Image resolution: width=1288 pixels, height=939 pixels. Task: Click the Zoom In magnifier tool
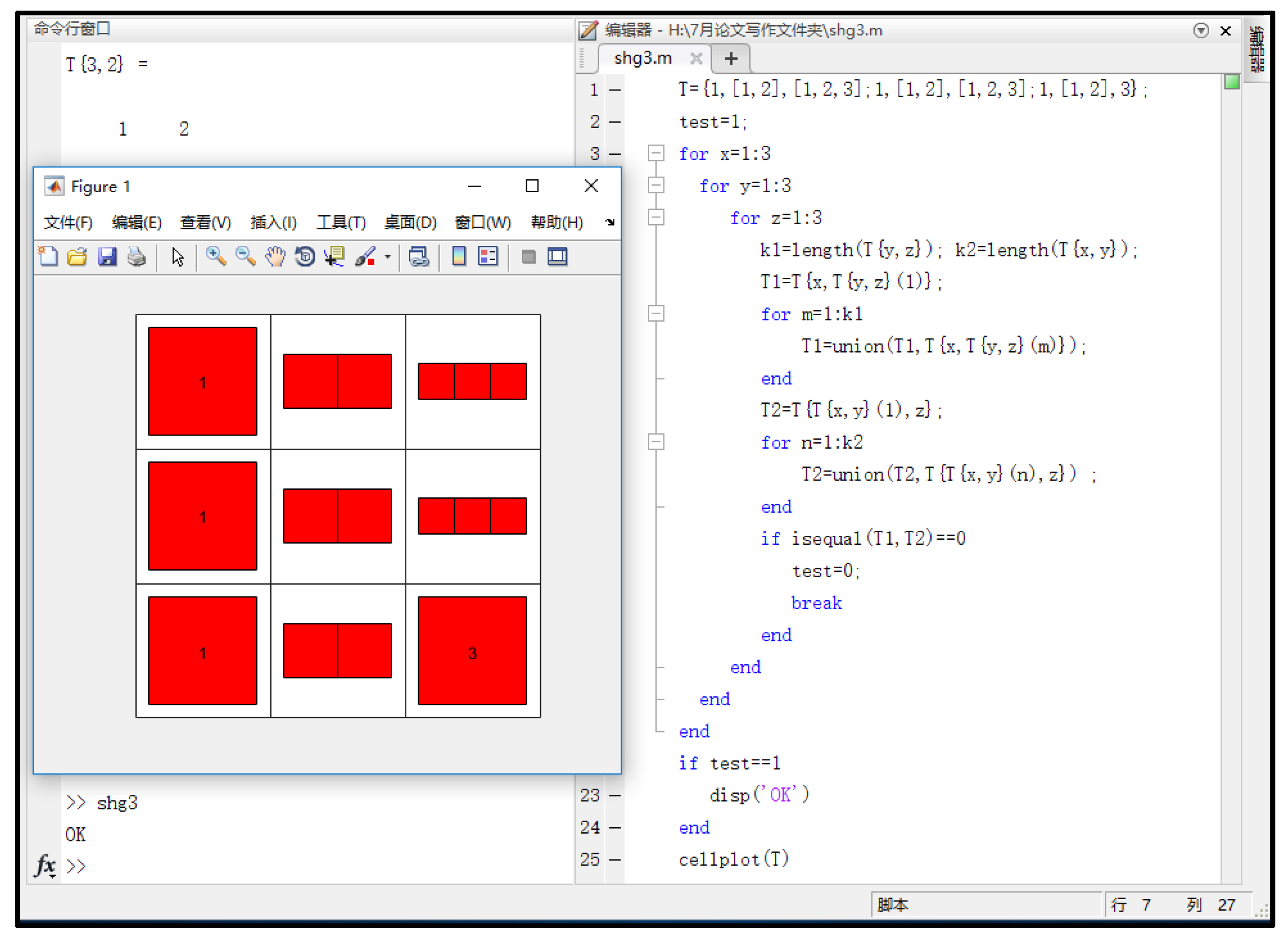pos(216,257)
